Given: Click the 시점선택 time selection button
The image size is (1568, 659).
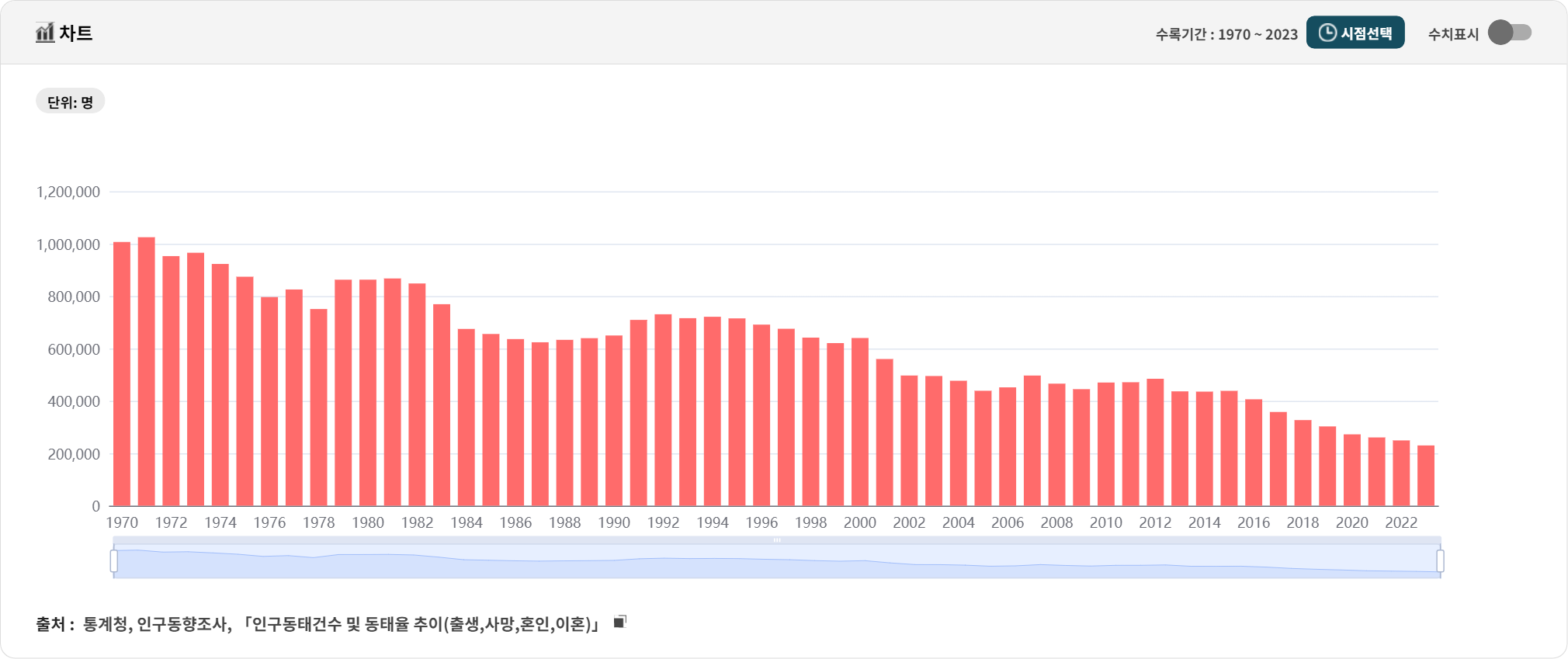Looking at the screenshot, I should pos(1355,33).
